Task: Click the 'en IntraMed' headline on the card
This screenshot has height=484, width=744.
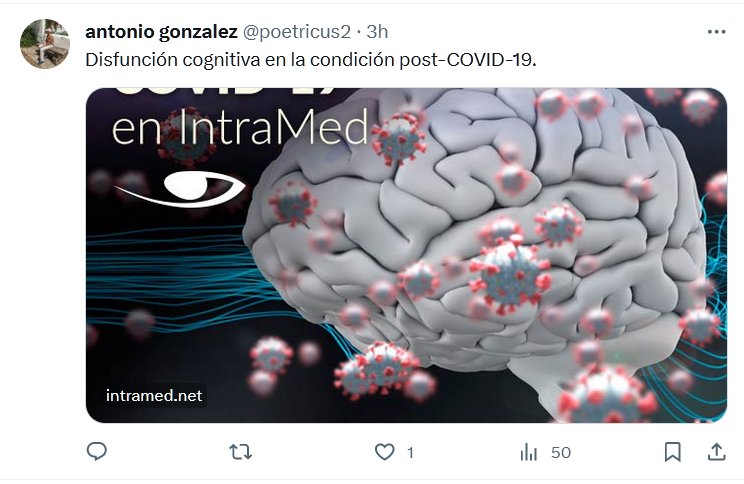Action: coord(240,127)
